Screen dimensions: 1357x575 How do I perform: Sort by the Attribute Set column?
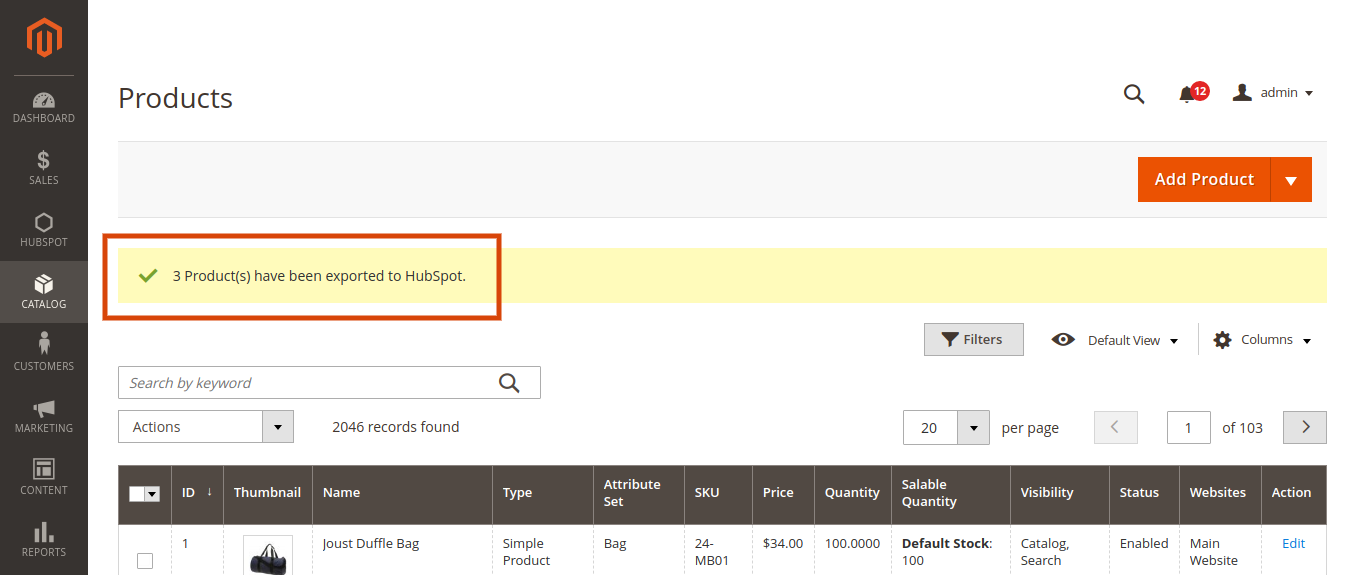pyautogui.click(x=638, y=493)
